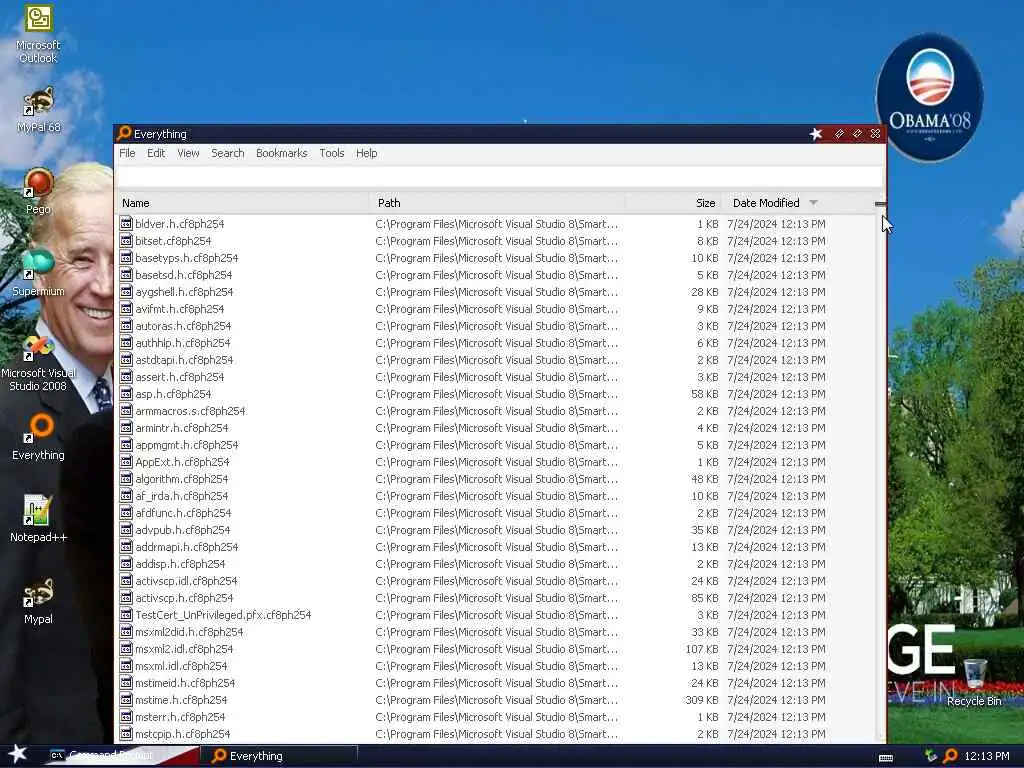Open the View menu
The height and width of the screenshot is (768, 1024).
click(x=188, y=153)
